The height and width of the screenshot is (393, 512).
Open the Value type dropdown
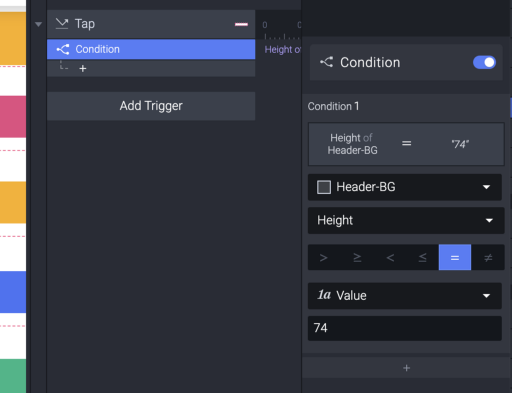(x=405, y=296)
